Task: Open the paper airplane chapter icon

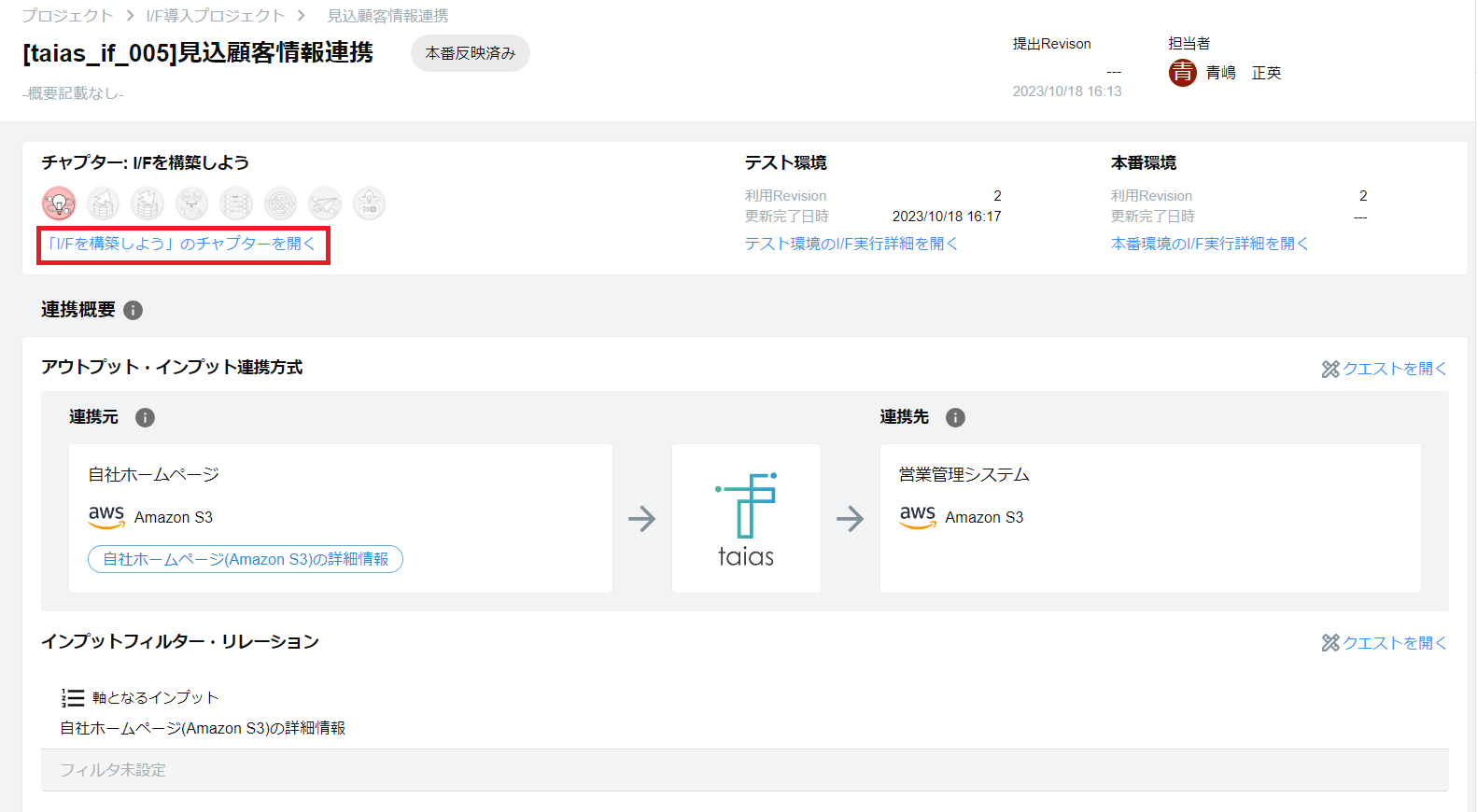Action: [325, 203]
